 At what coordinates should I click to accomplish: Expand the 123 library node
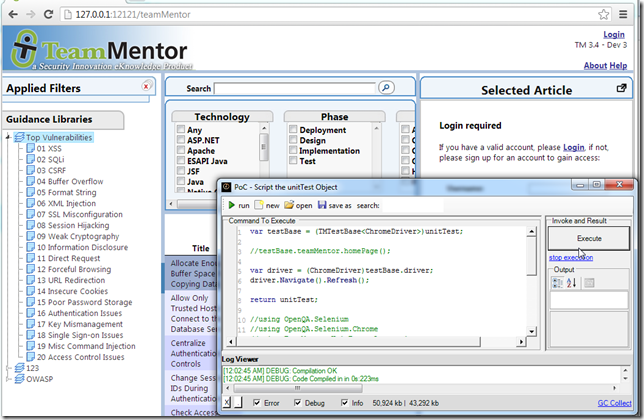8,368
